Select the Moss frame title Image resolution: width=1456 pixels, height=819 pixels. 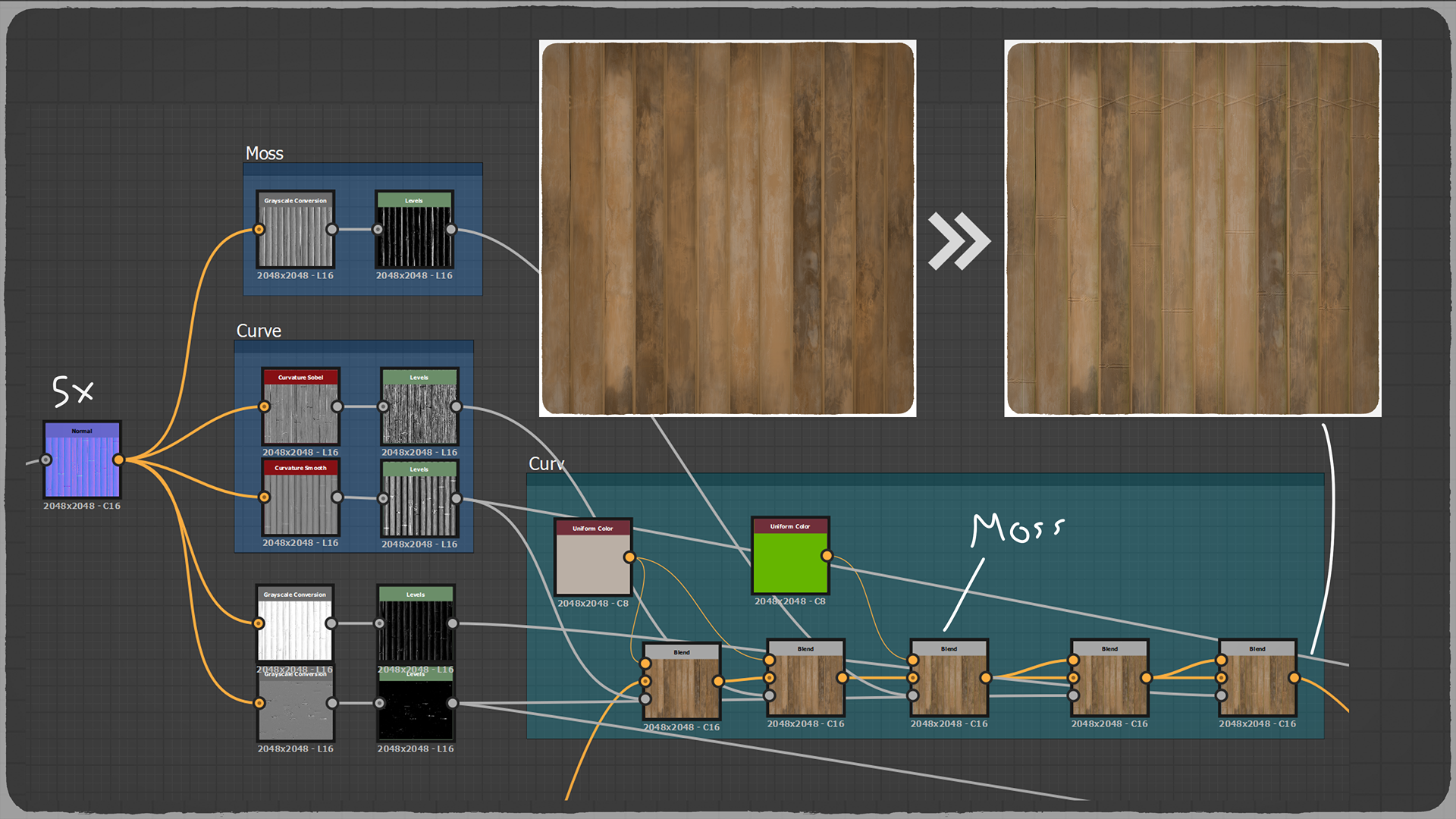click(264, 153)
